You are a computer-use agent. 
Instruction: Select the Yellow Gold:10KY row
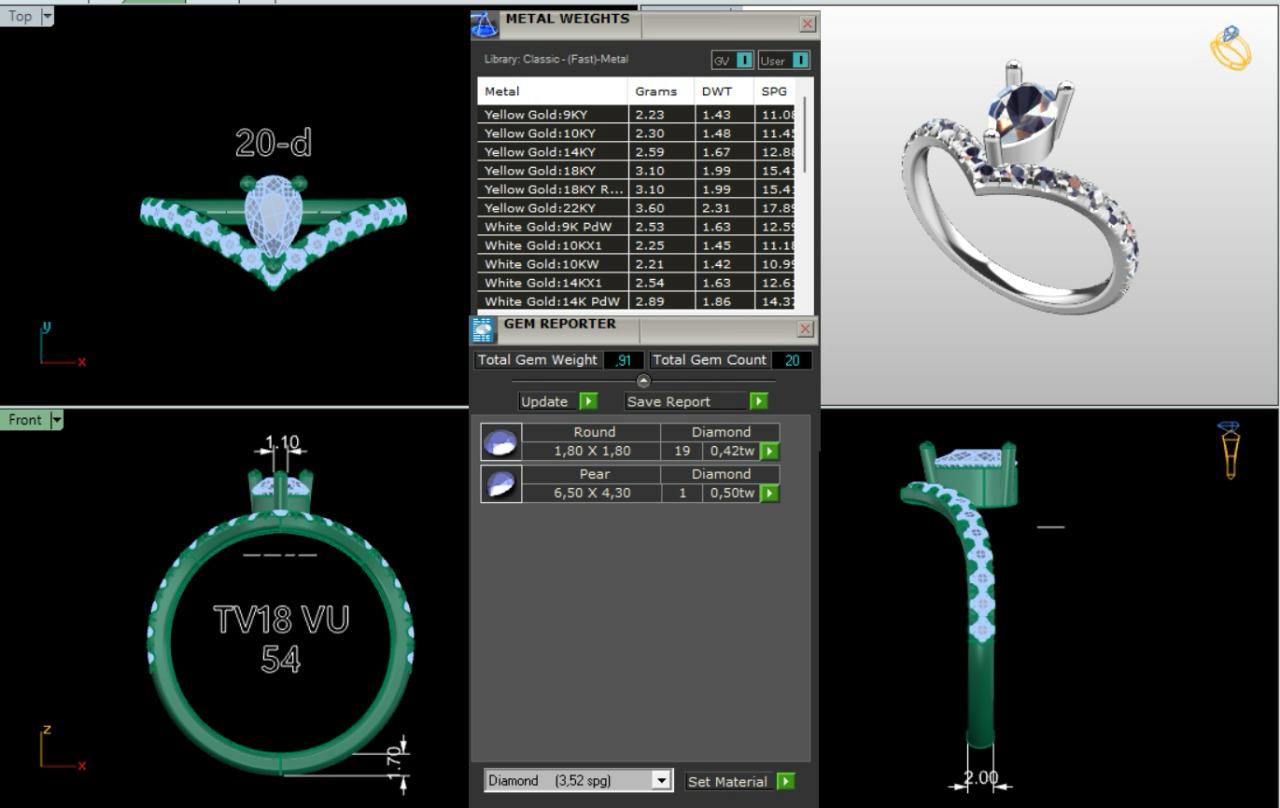pyautogui.click(x=636, y=133)
